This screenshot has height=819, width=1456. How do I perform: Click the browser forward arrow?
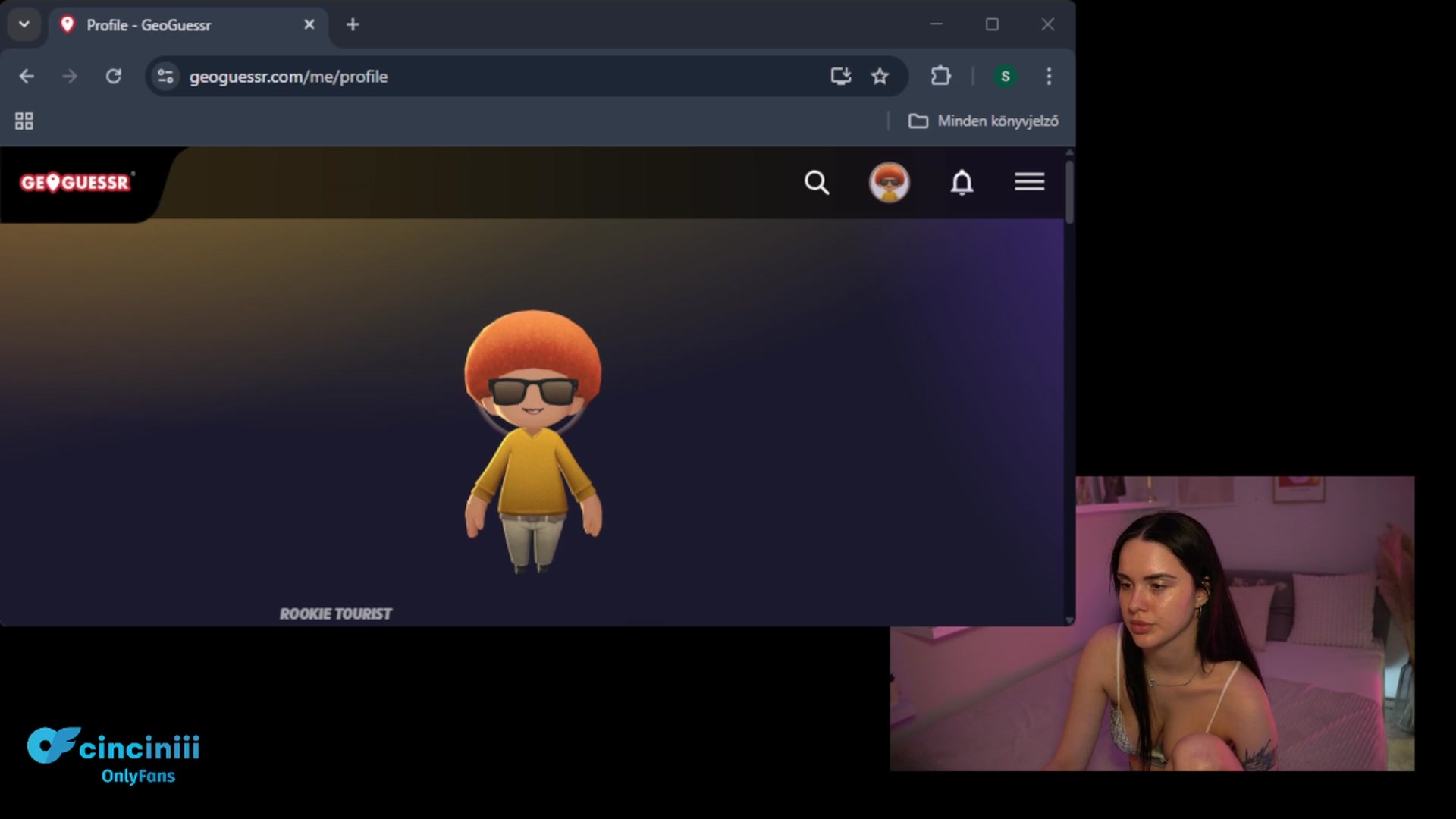(70, 77)
